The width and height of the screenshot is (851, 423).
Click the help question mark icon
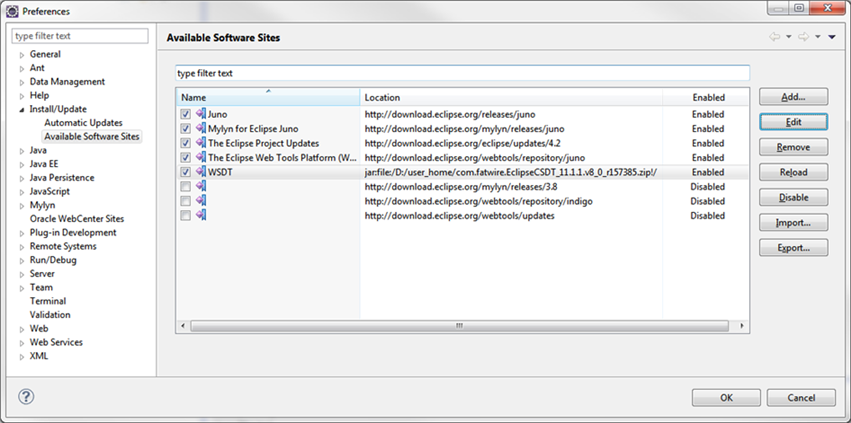click(26, 396)
